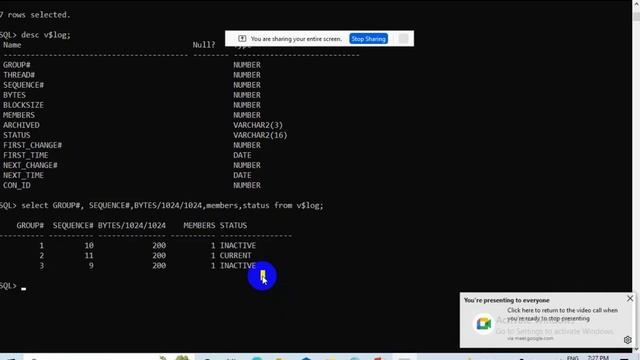Click the SEQUENCE# result table header
The height and width of the screenshot is (360, 640).
(73, 225)
